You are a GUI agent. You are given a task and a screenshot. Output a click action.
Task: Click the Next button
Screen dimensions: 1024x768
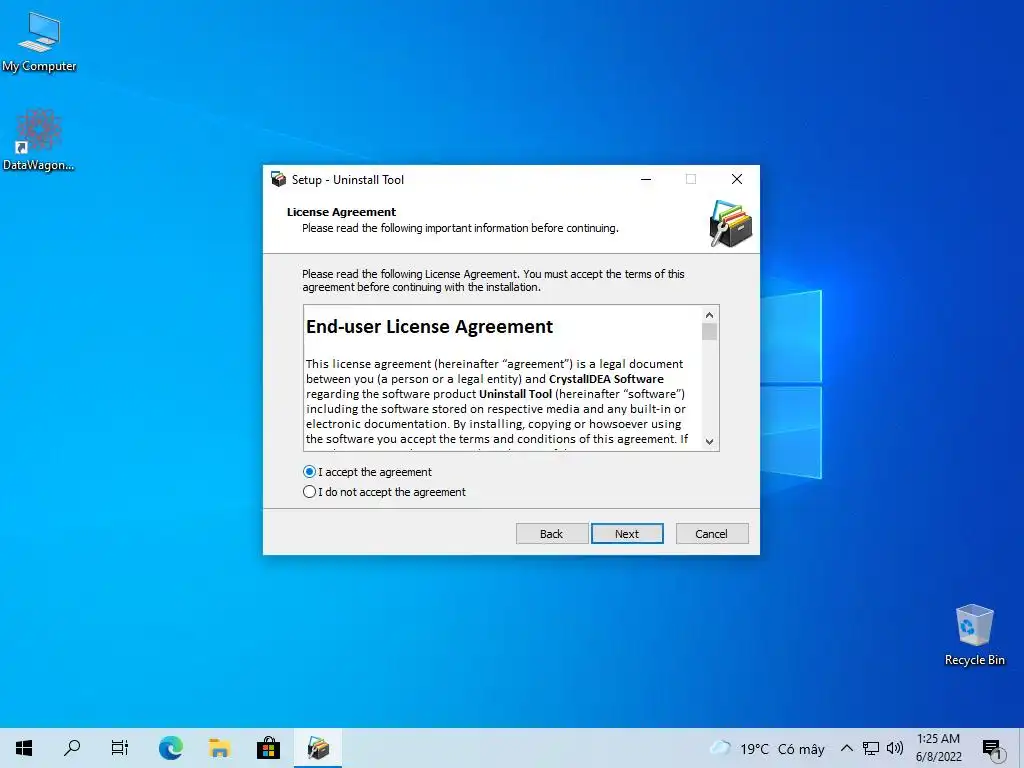[x=627, y=534]
